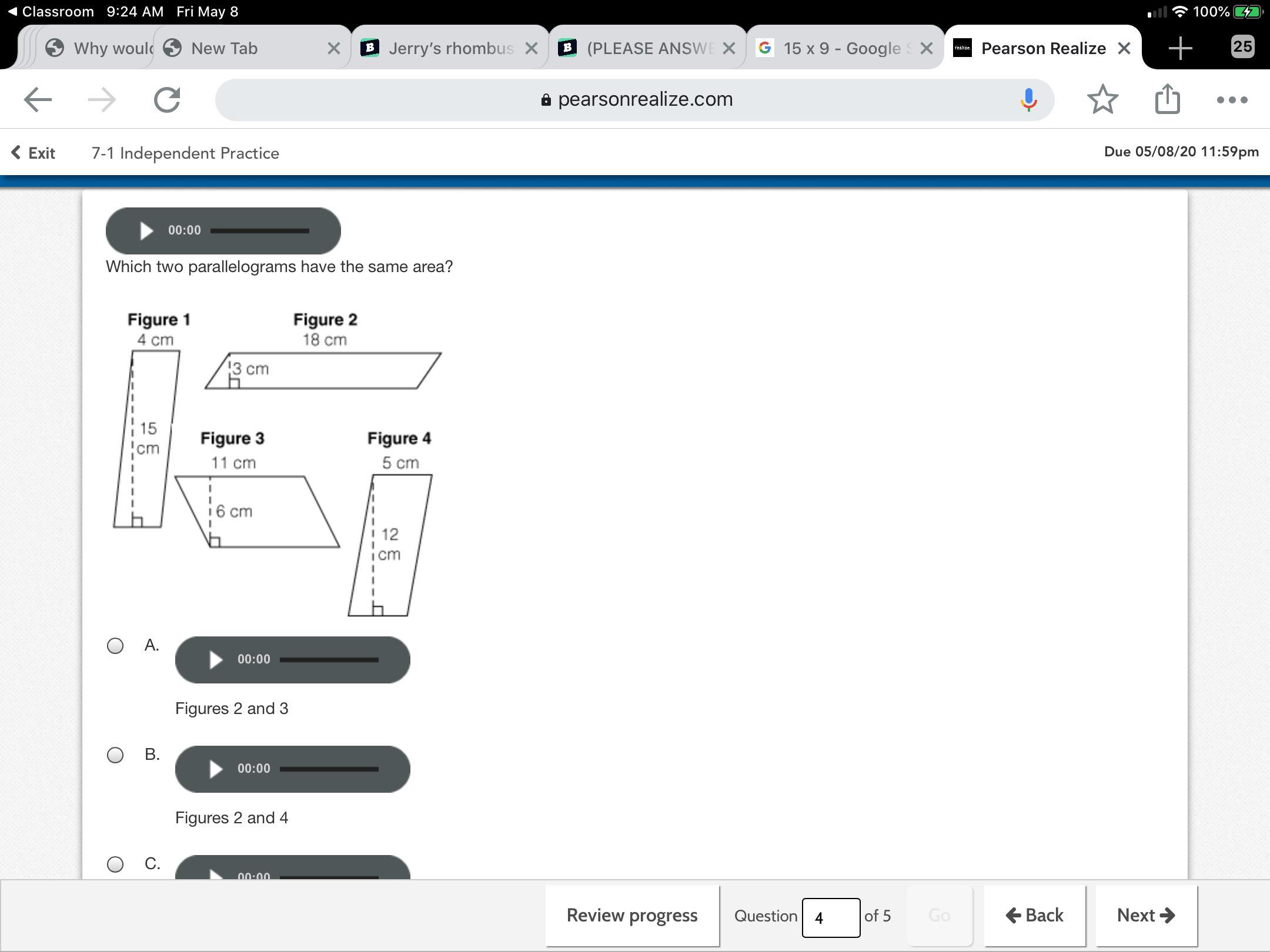
Task: Play audio for answer option A
Action: 215,659
